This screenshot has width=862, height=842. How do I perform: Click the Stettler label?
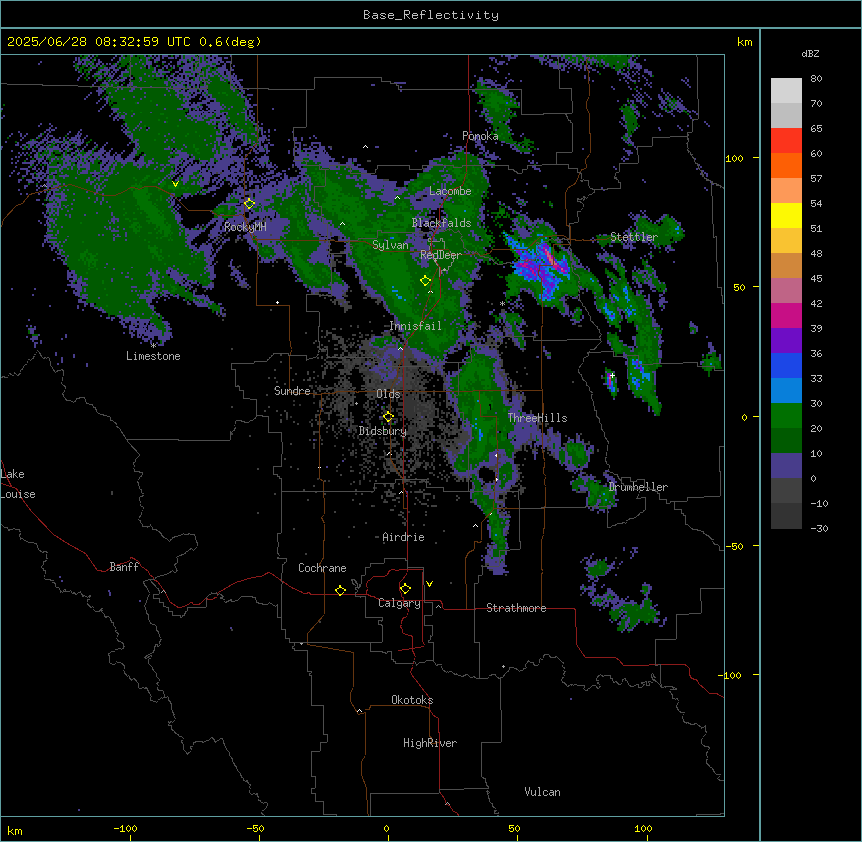tap(634, 237)
